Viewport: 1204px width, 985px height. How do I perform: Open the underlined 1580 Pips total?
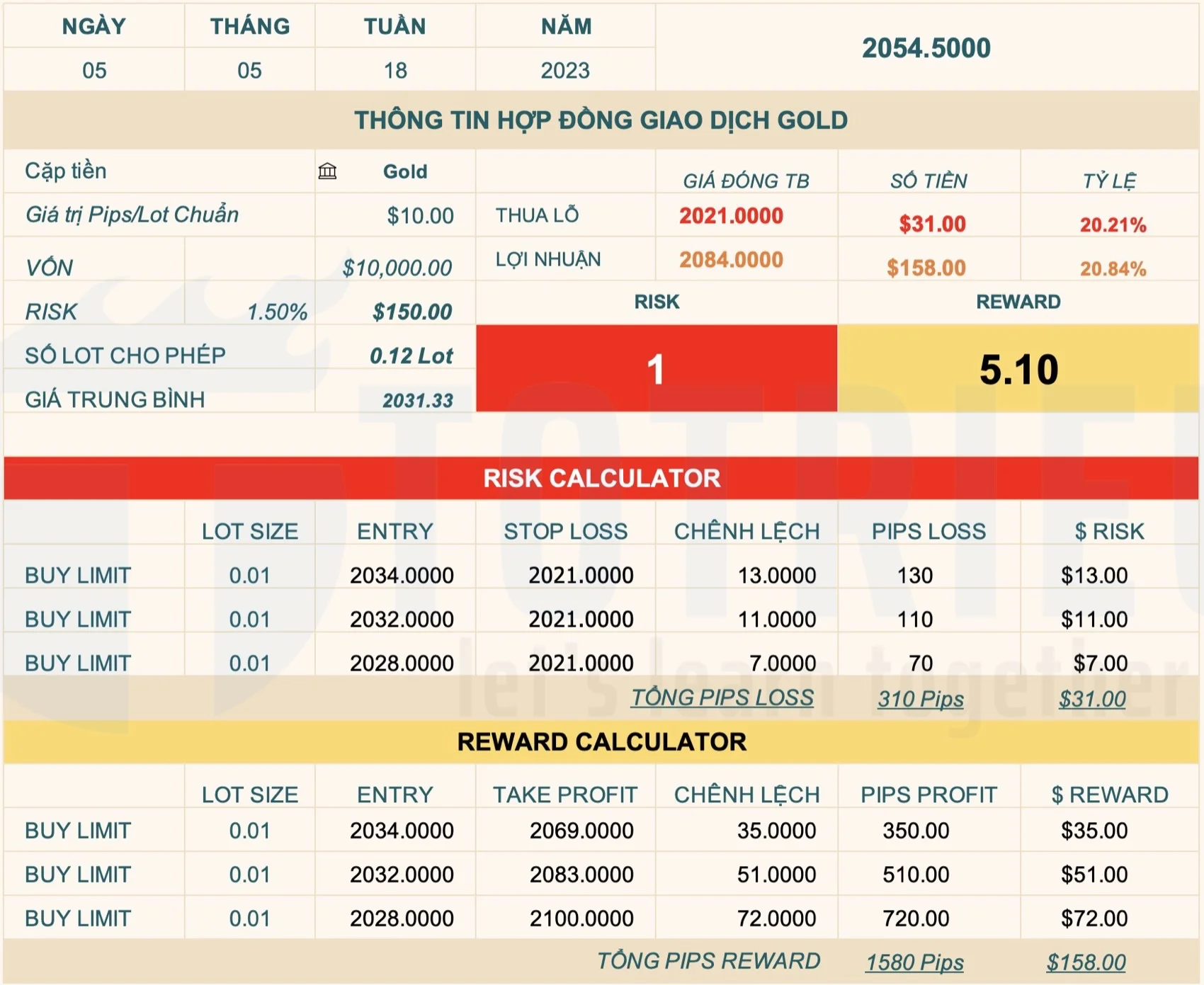point(914,962)
